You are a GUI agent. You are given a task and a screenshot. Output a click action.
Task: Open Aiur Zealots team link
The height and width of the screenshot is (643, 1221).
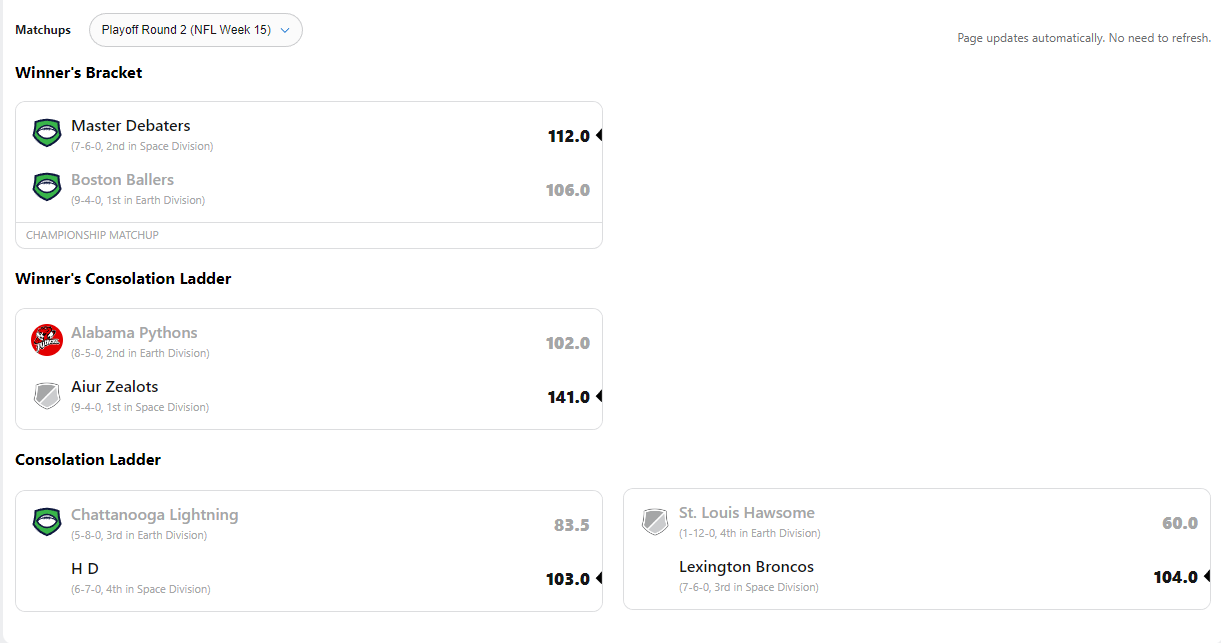point(114,387)
